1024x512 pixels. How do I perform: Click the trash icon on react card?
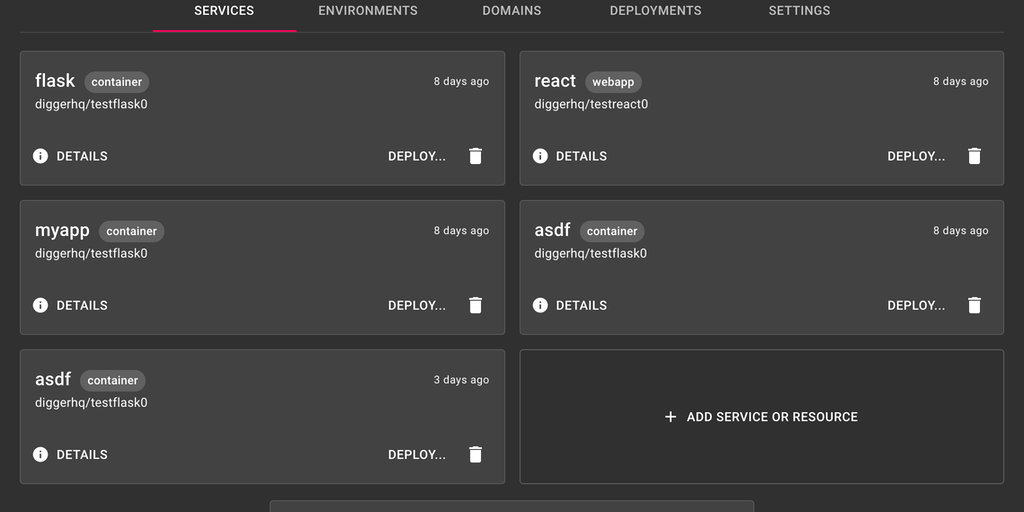click(x=974, y=156)
